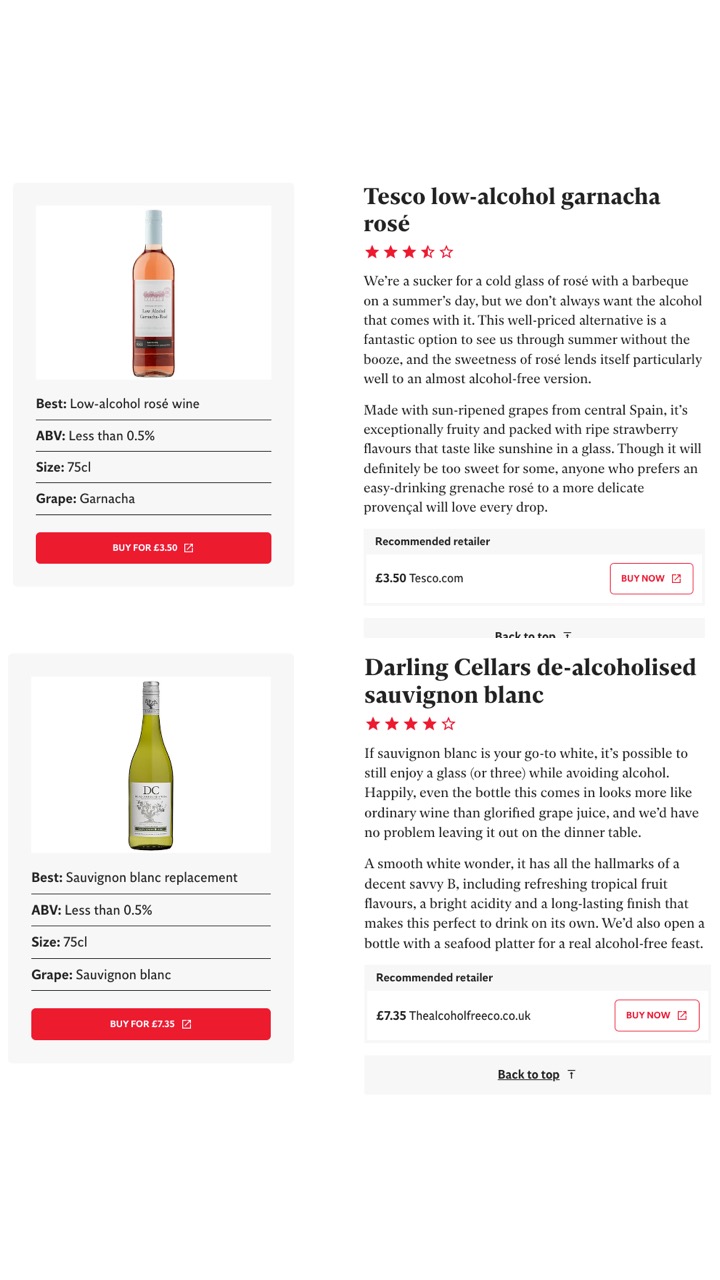The height and width of the screenshot is (1280, 720).
Task: Click the external-link icon on Buy for £7.35
Action: [187, 1024]
